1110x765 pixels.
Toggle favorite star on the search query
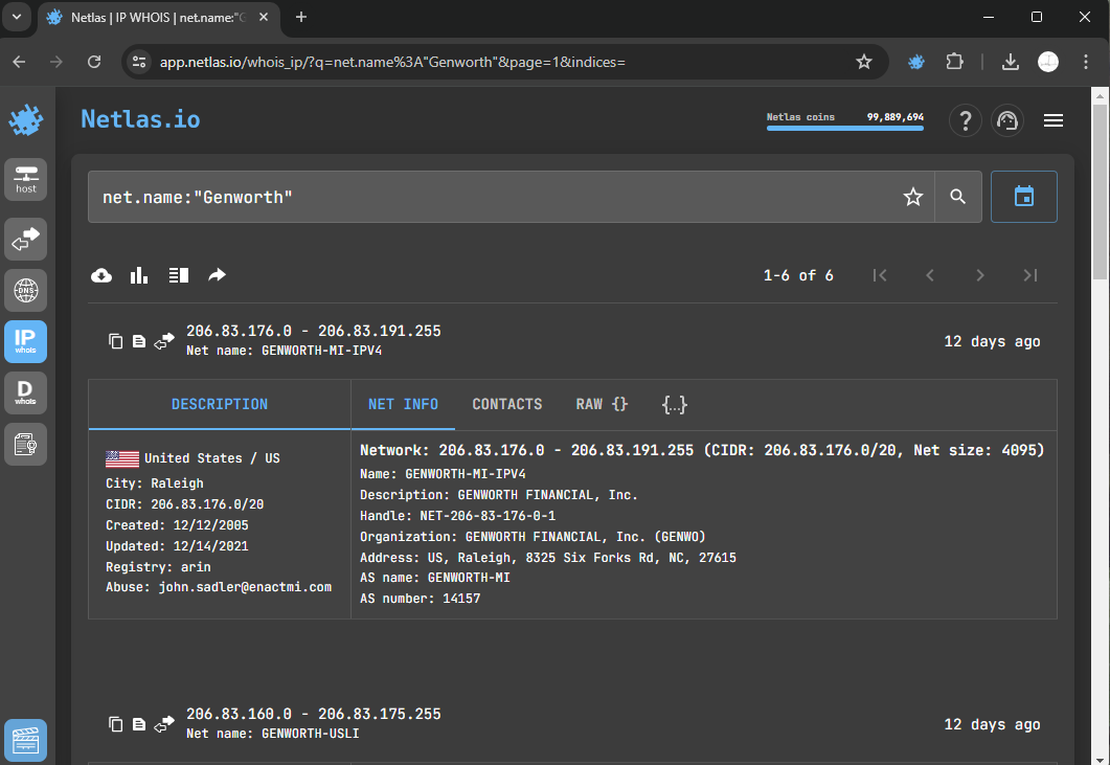click(x=913, y=197)
